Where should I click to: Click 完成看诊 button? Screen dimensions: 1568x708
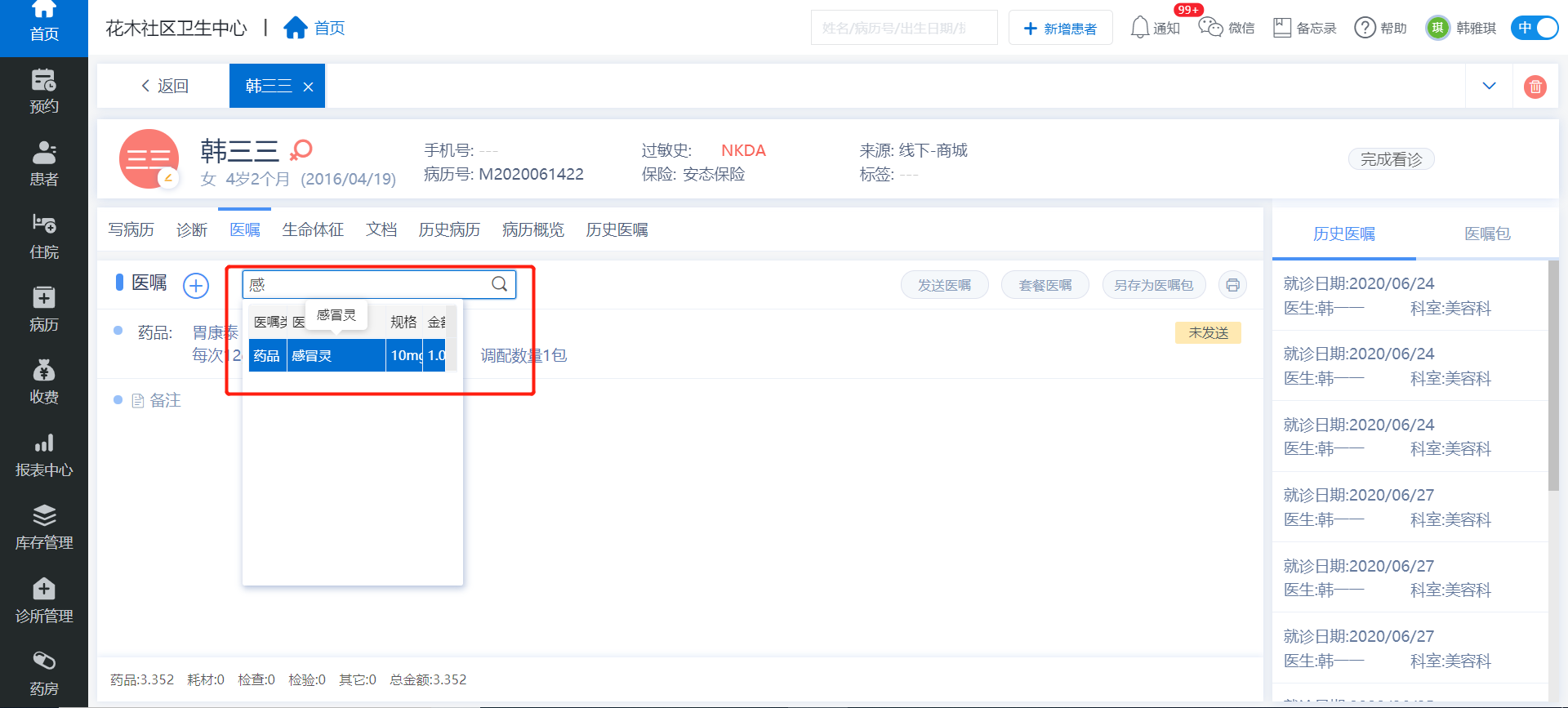pyautogui.click(x=1391, y=159)
